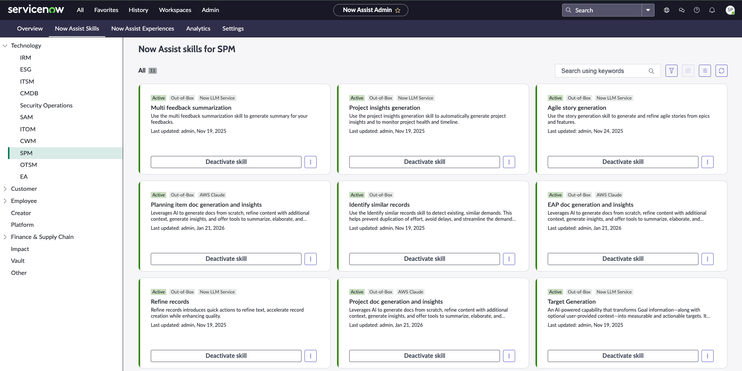This screenshot has width=742, height=371.
Task: Switch to the grid card view icon
Action: coord(688,71)
